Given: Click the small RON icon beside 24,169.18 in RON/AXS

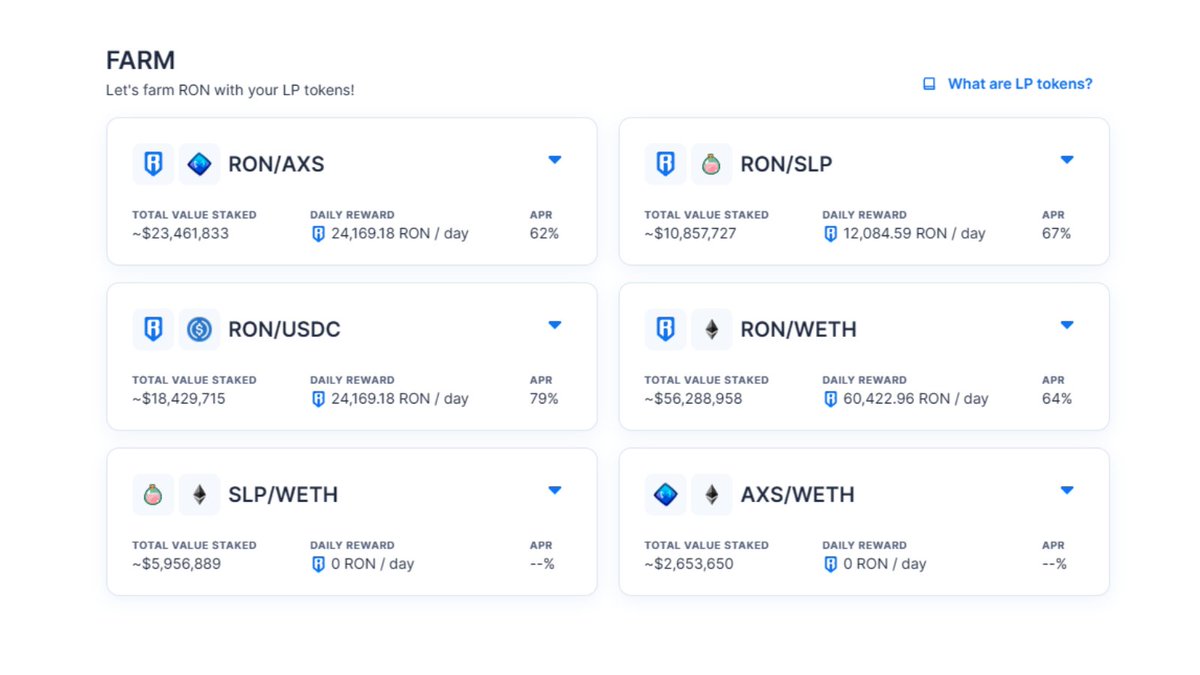Looking at the screenshot, I should 318,234.
